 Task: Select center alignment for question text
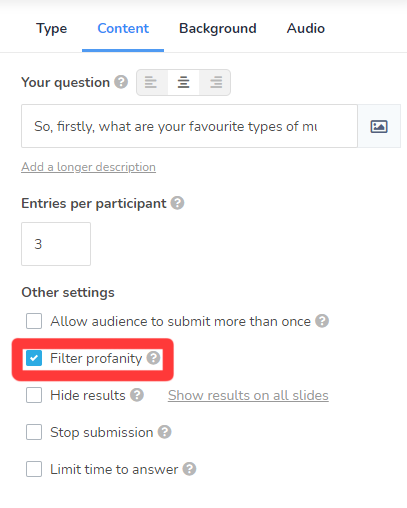pos(183,82)
